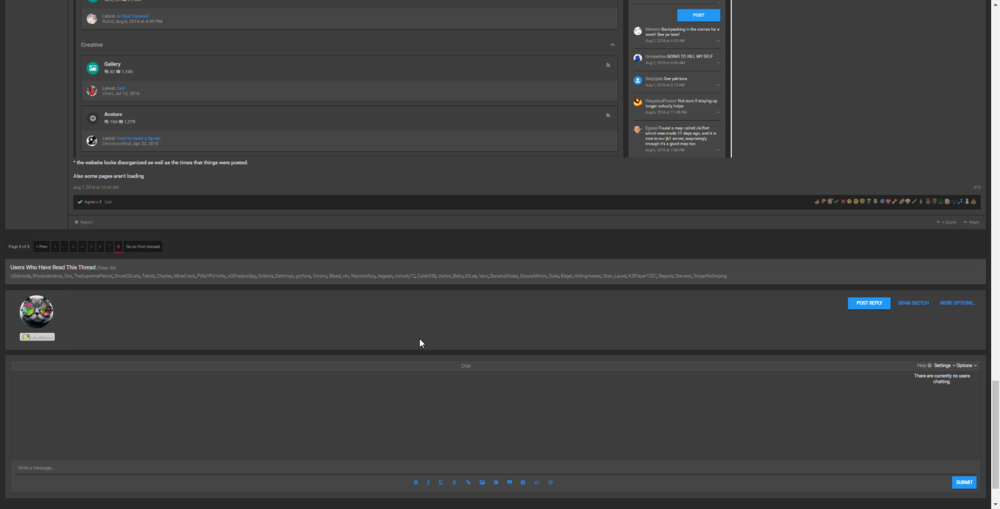The height and width of the screenshot is (509, 1000).
Task: Open user MineCrack profile
Action: coord(184,276)
